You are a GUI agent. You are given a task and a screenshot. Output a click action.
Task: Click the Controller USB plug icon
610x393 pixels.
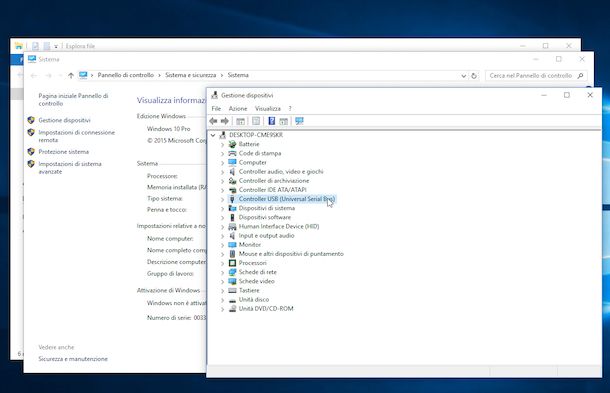(x=232, y=199)
